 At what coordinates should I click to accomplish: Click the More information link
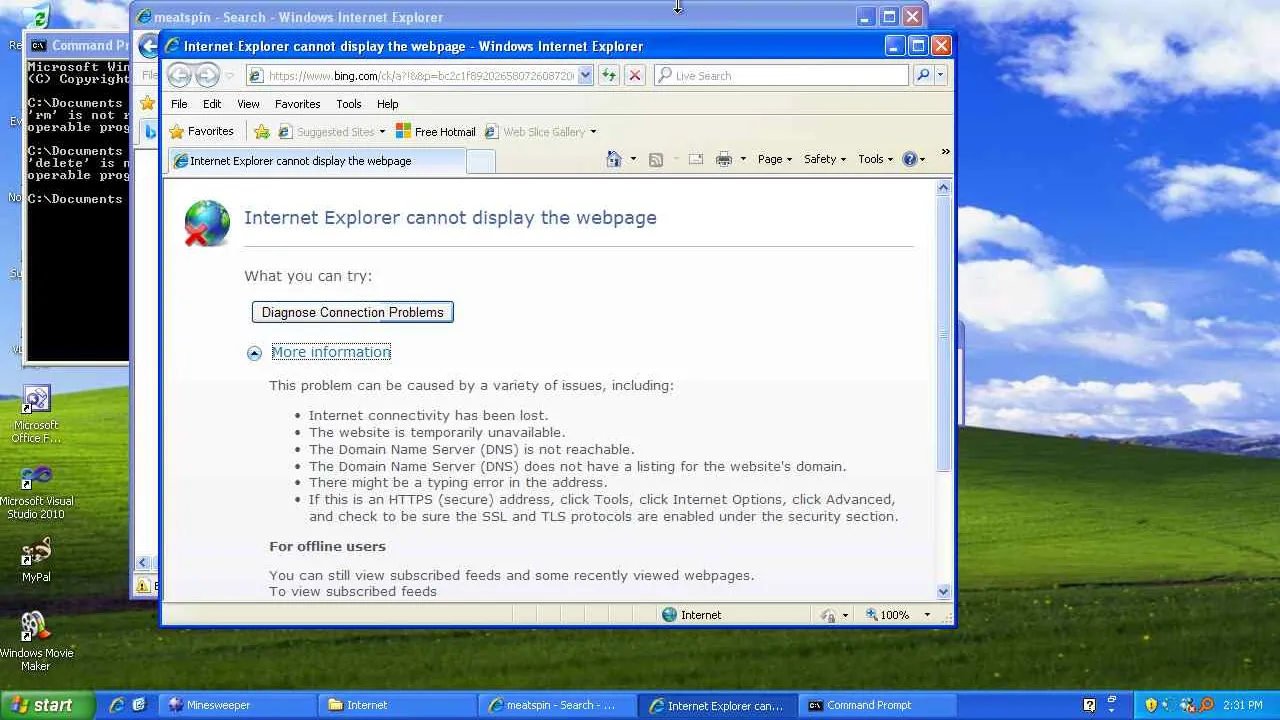tap(331, 352)
